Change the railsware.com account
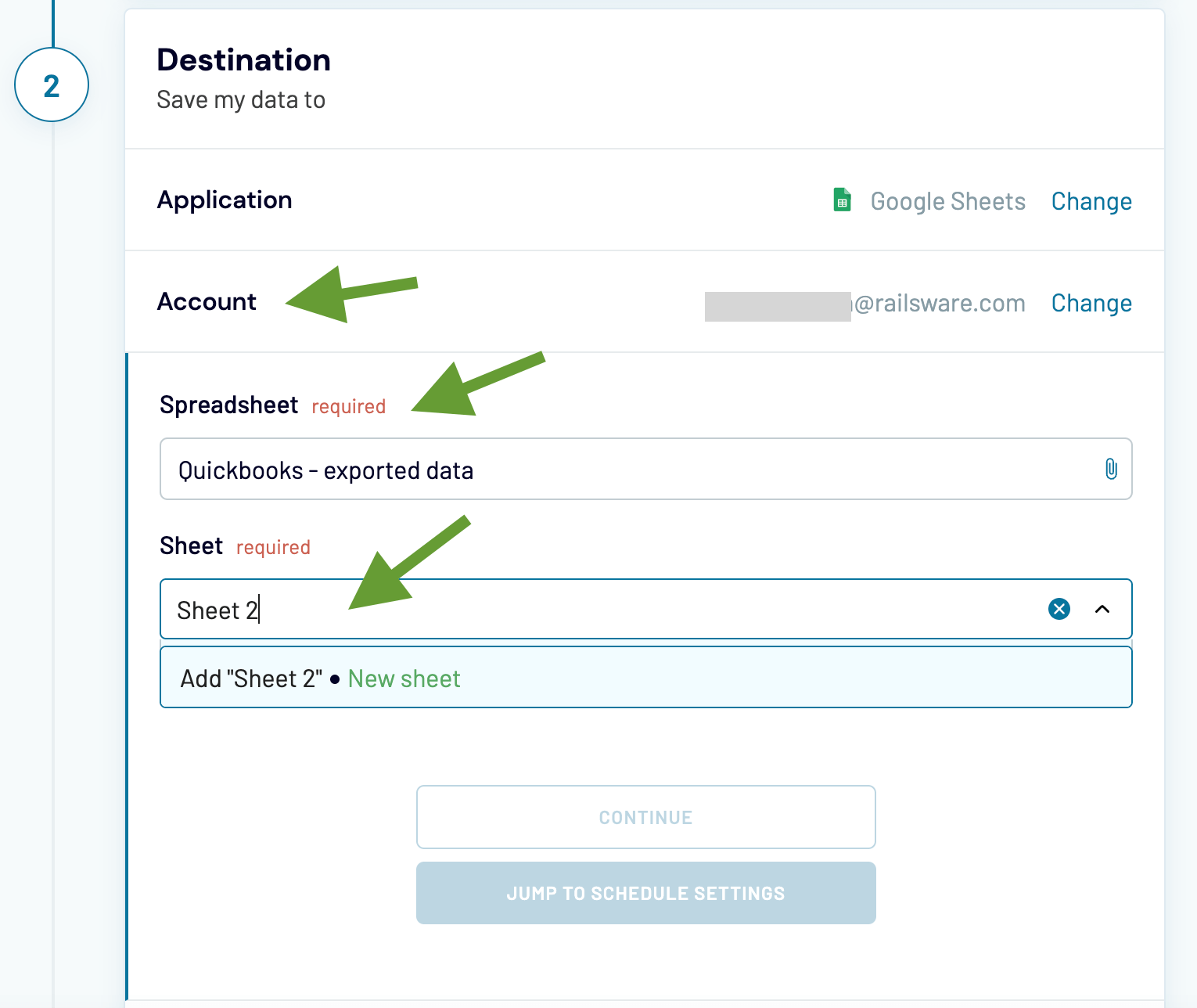This screenshot has height=1008, width=1197. [1091, 303]
